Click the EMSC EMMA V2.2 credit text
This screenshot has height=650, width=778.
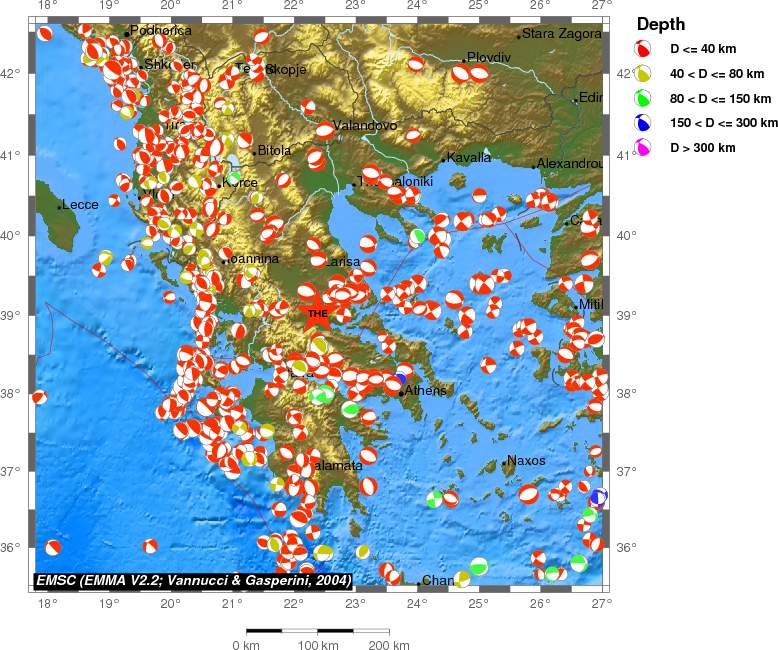pyautogui.click(x=194, y=580)
